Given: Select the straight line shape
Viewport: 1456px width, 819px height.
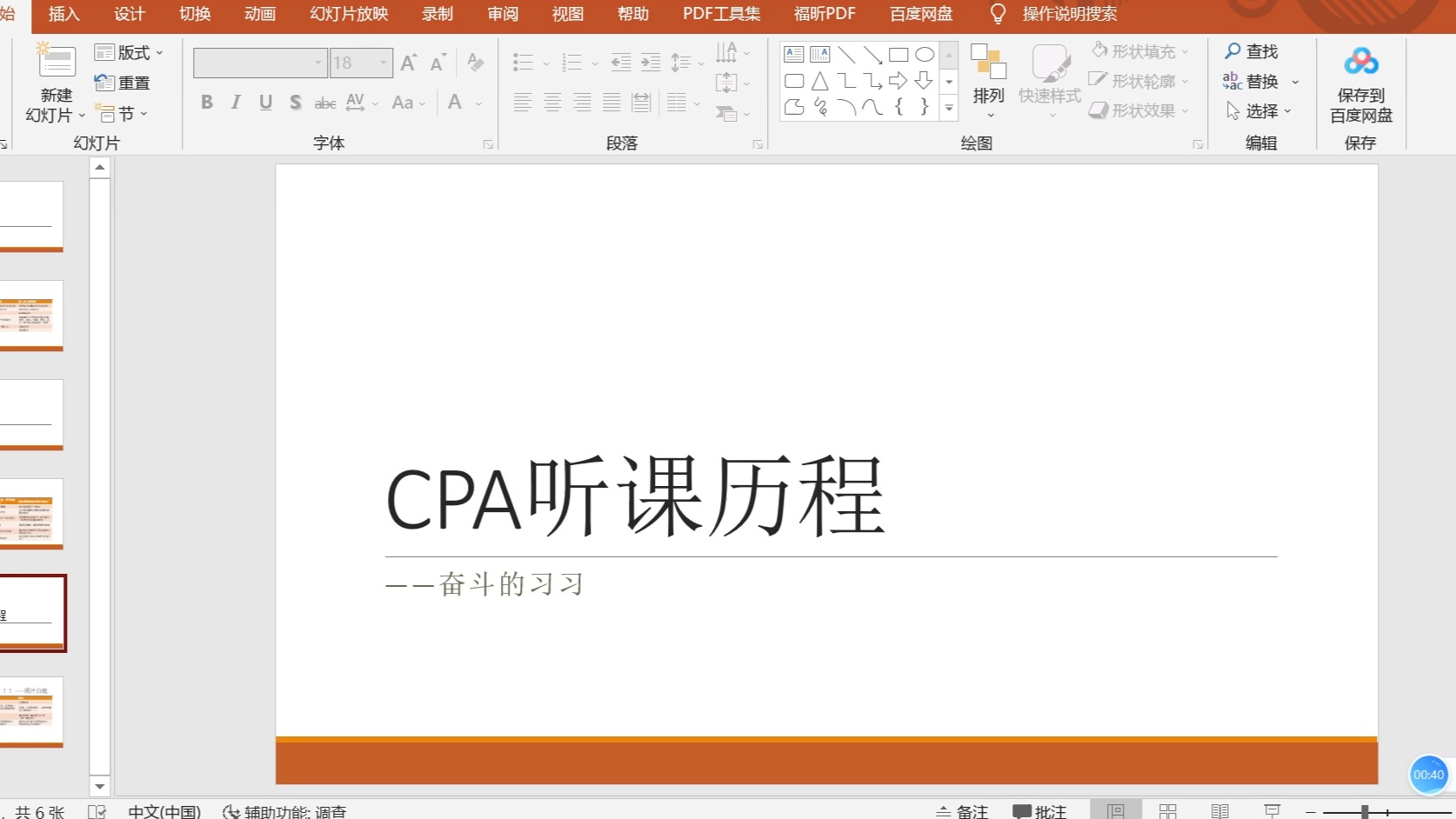Looking at the screenshot, I should (846, 55).
